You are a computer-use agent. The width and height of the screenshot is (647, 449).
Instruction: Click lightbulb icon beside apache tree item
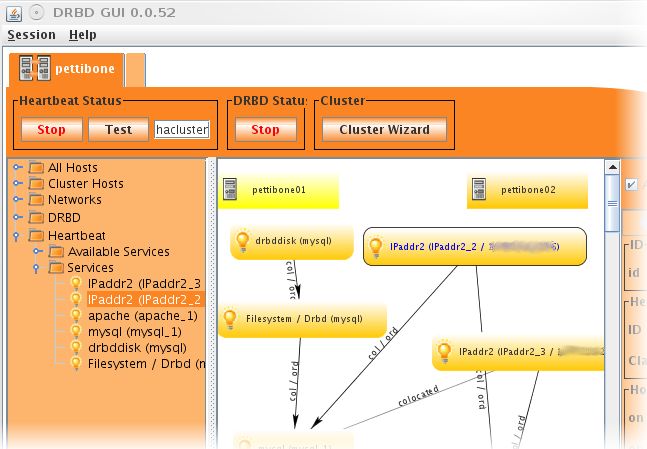76,315
